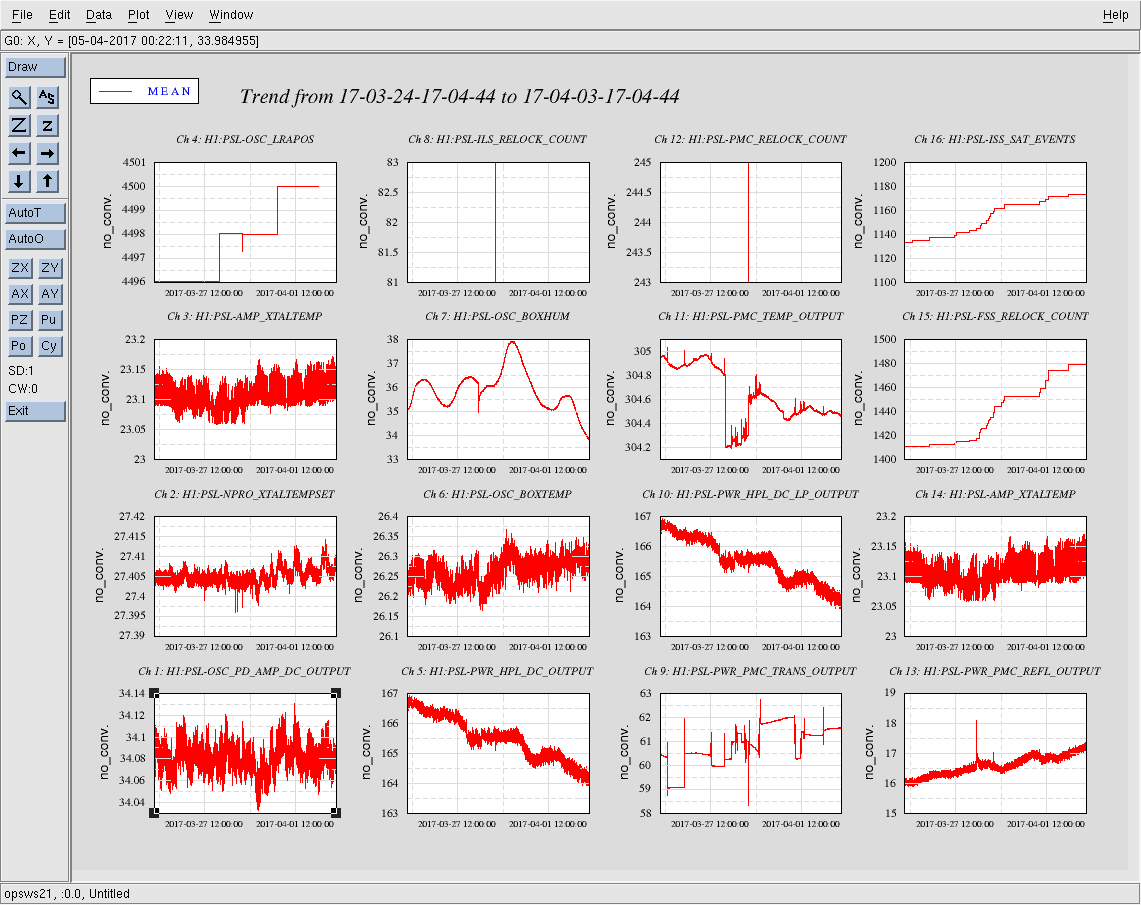Shift graph right with right arrow
The image size is (1141, 905).
(x=47, y=154)
